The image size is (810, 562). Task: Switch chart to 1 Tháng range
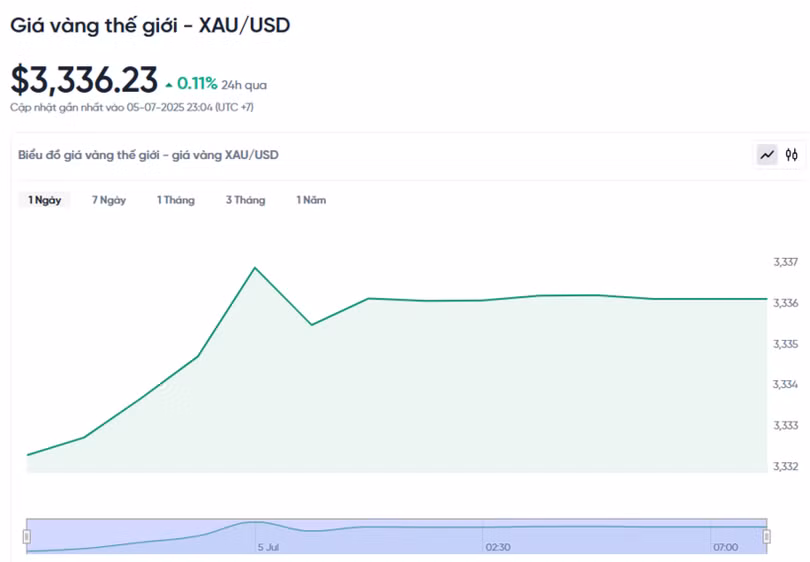pos(176,200)
